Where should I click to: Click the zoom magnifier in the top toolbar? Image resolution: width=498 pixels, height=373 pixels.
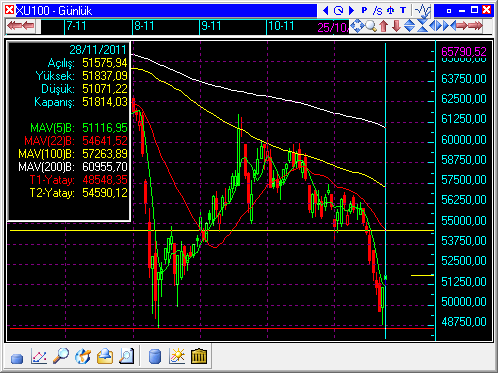coord(371,26)
